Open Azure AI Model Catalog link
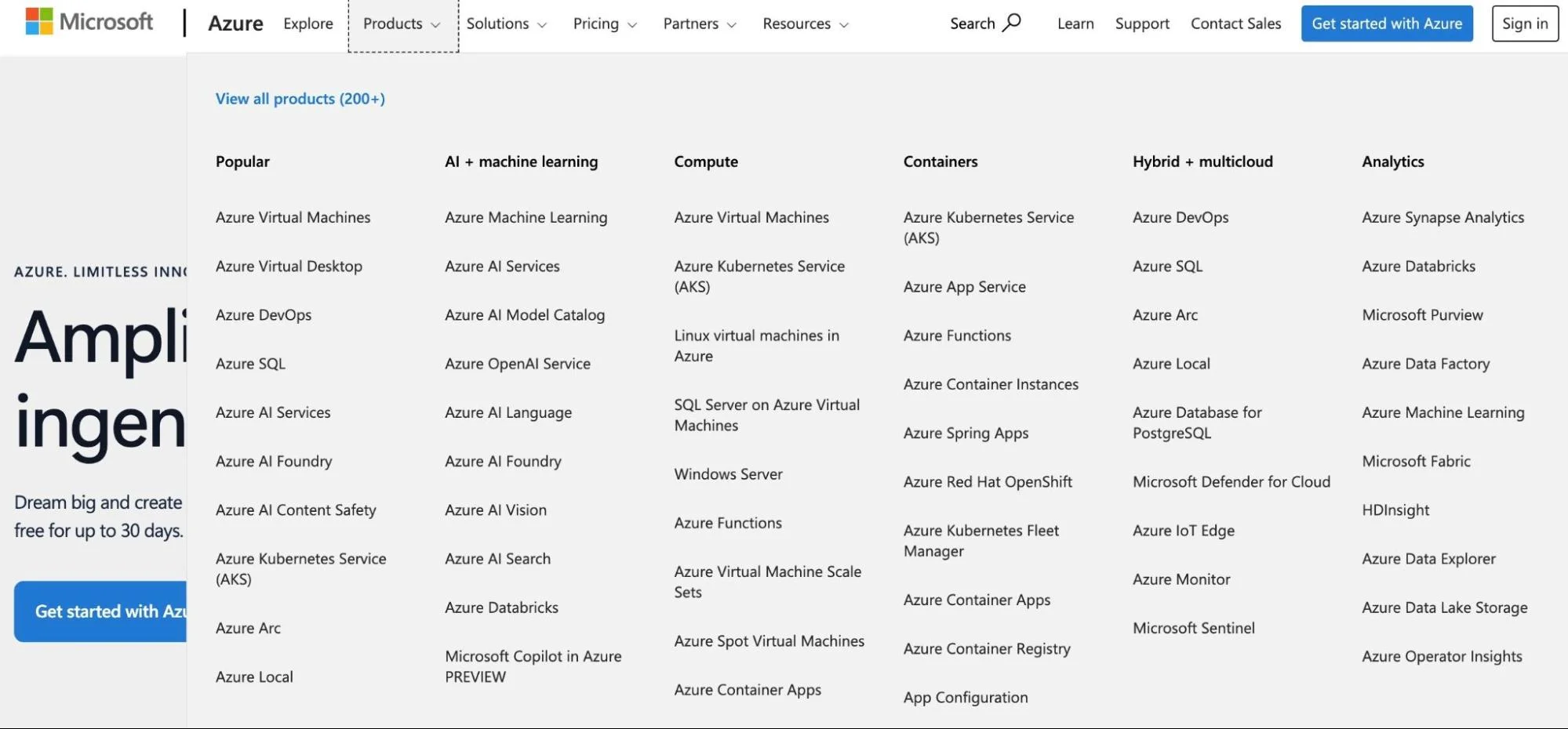 coord(525,315)
